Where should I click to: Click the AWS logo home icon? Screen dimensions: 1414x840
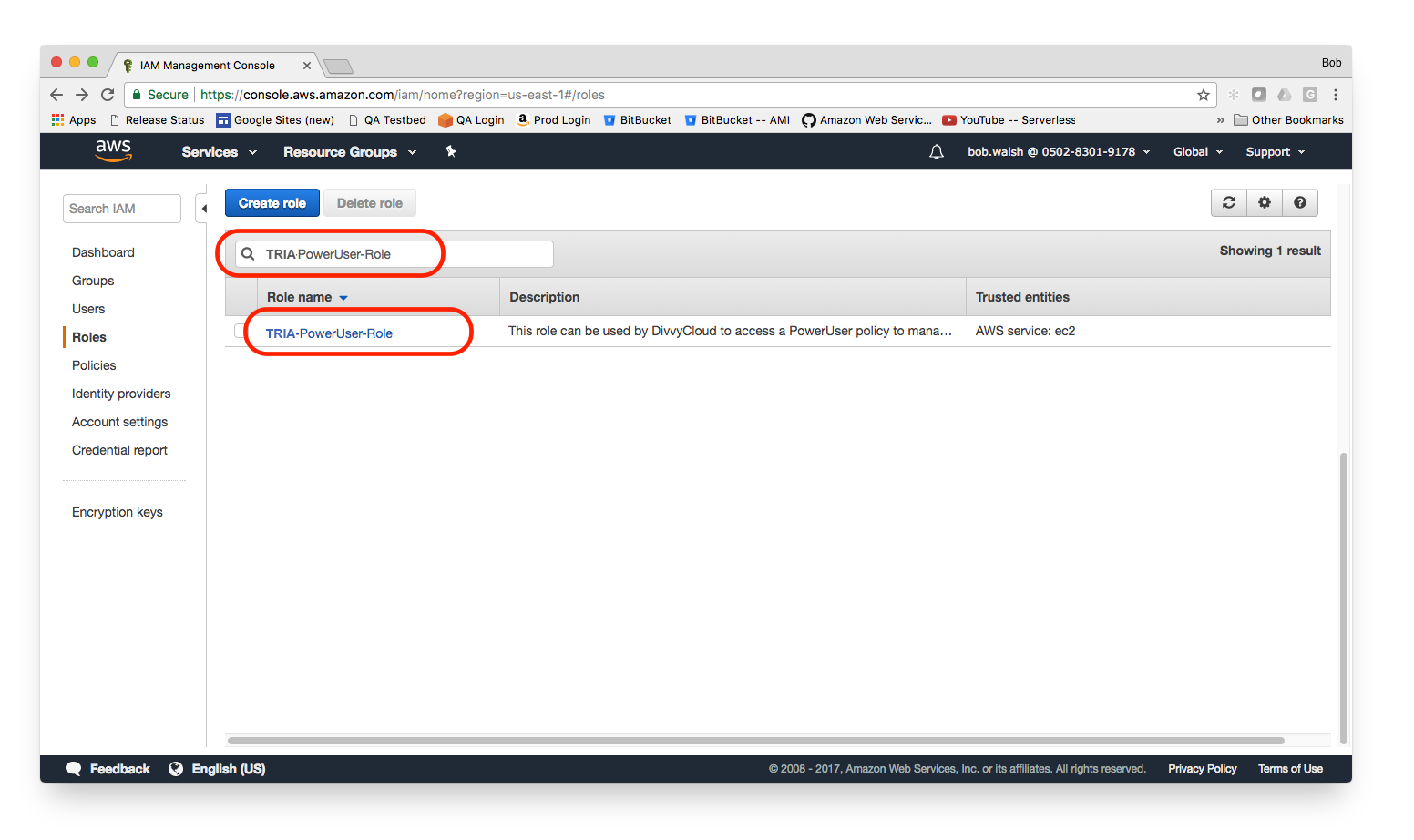pos(114,150)
